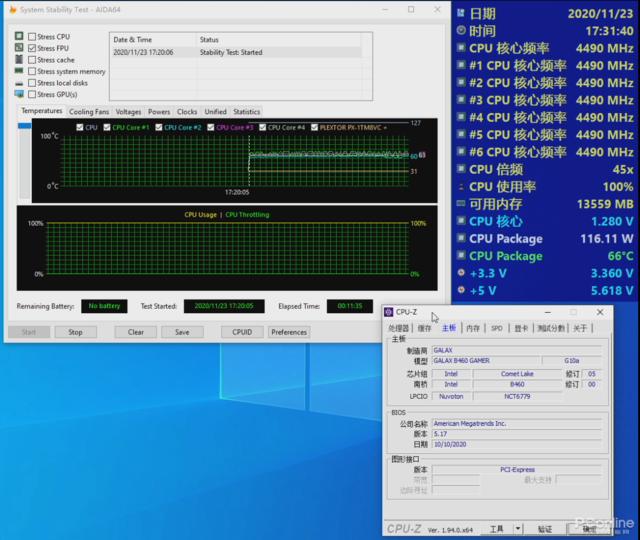Click the AIDA64 flame title icon
This screenshot has height=540, width=640.
click(x=13, y=9)
